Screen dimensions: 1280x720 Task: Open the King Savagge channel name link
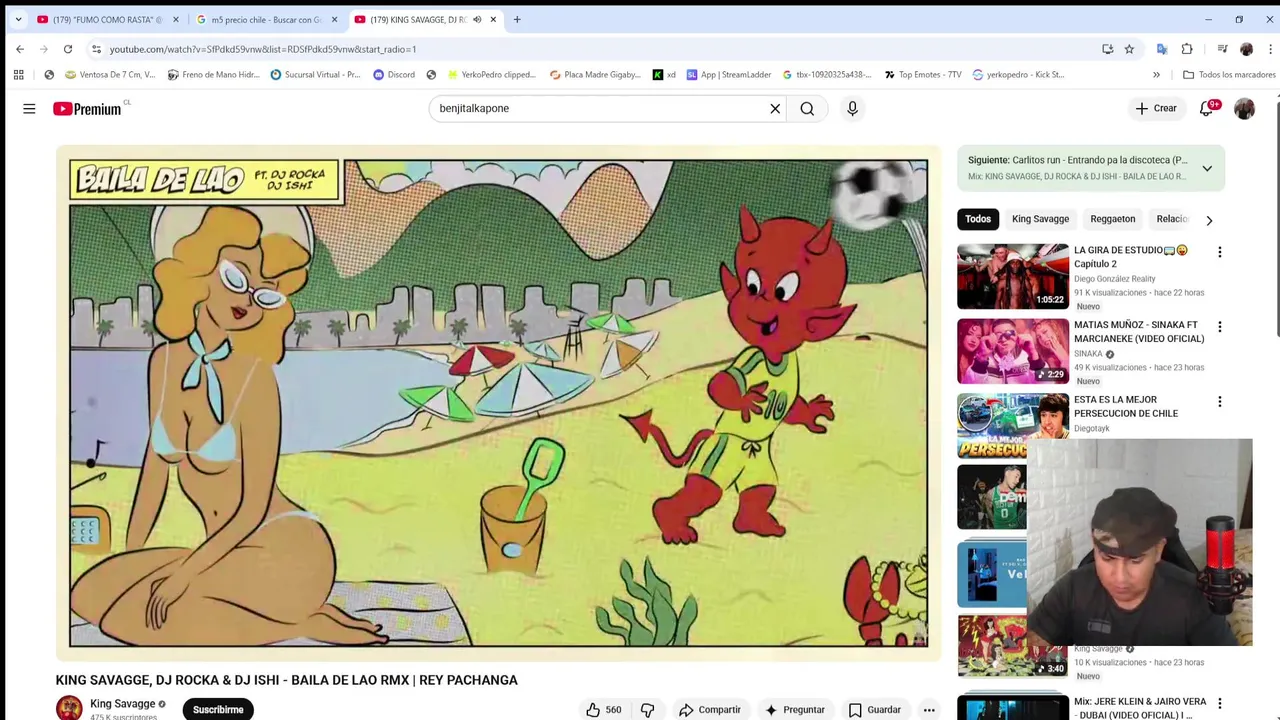[122, 704]
